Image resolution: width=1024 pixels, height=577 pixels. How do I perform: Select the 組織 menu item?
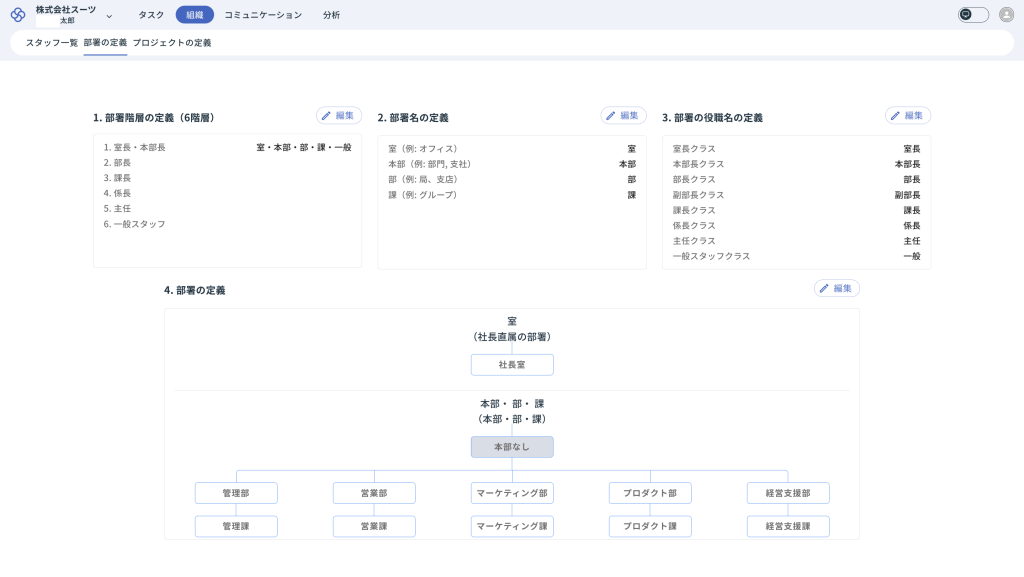point(194,15)
